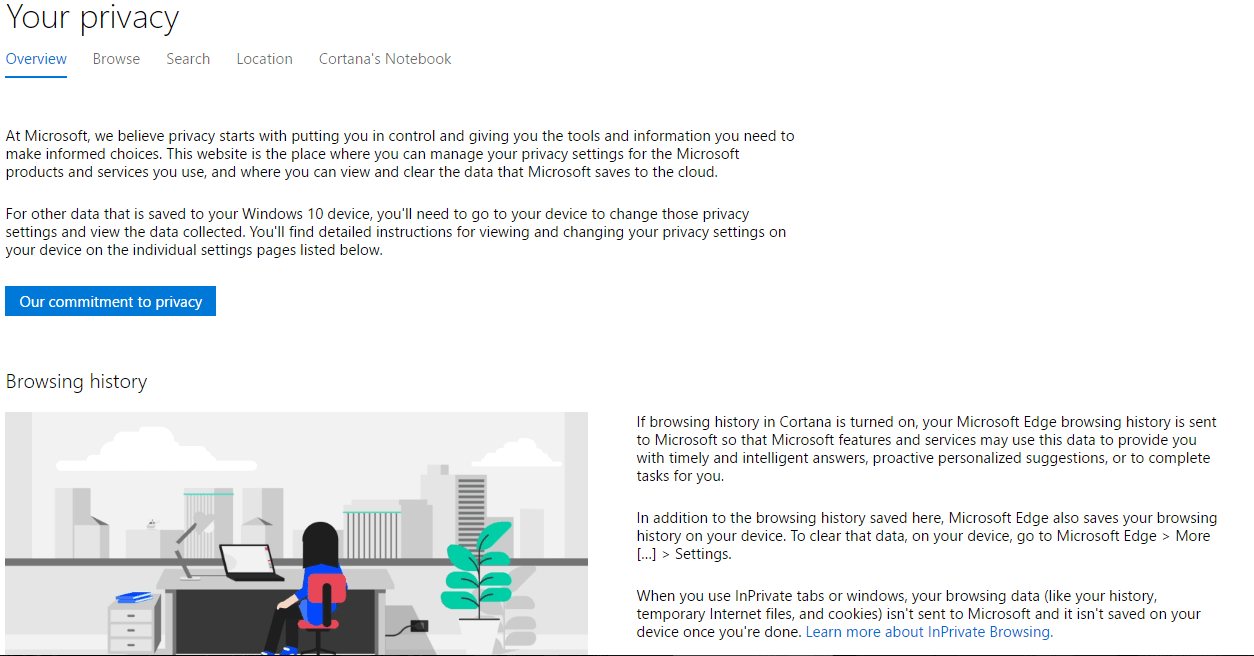1254x656 pixels.
Task: Click paragraph starting "When you use InPrivate tabs"
Action: [919, 614]
